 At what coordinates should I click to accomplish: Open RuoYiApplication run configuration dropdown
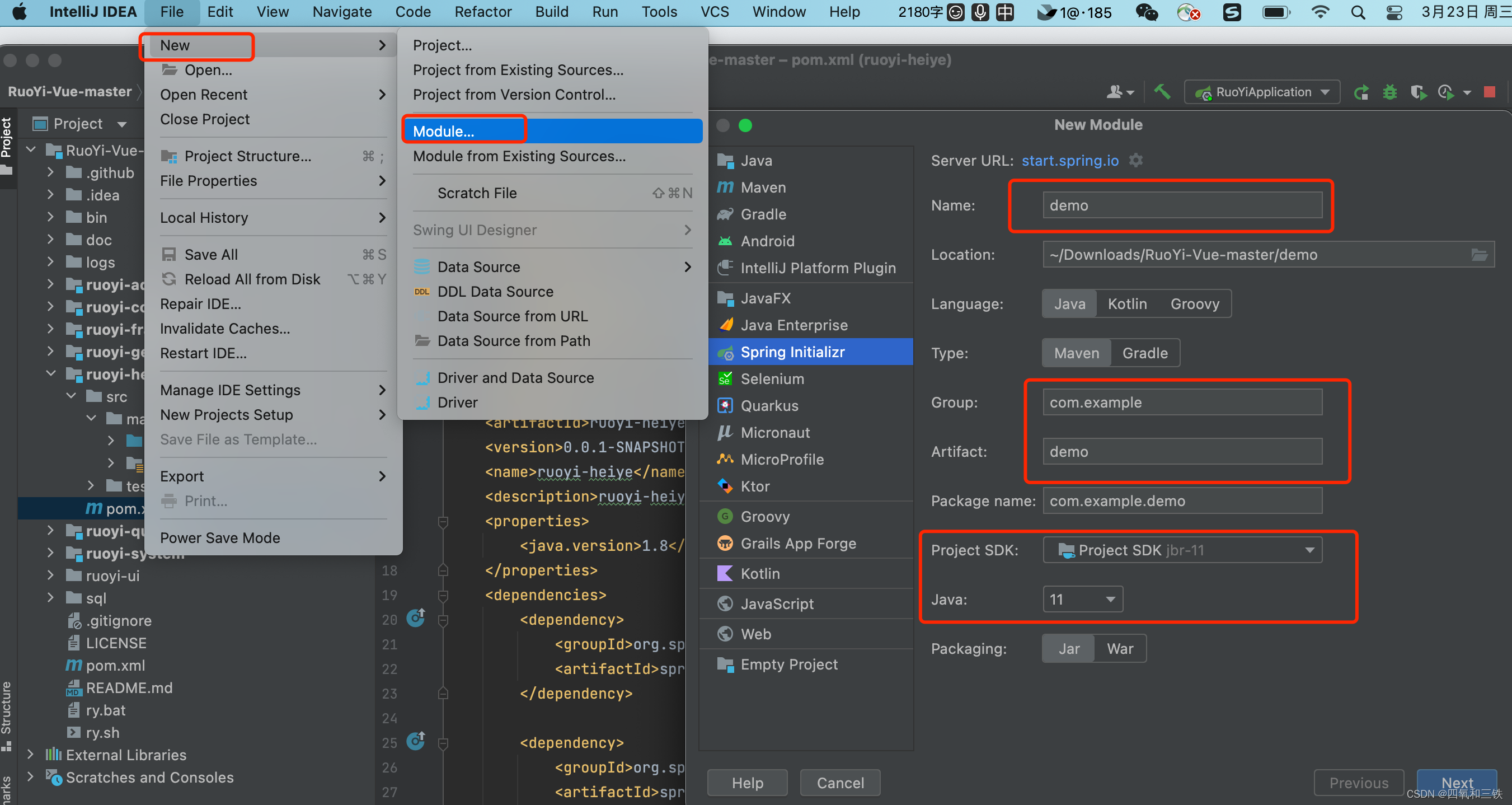1262,92
